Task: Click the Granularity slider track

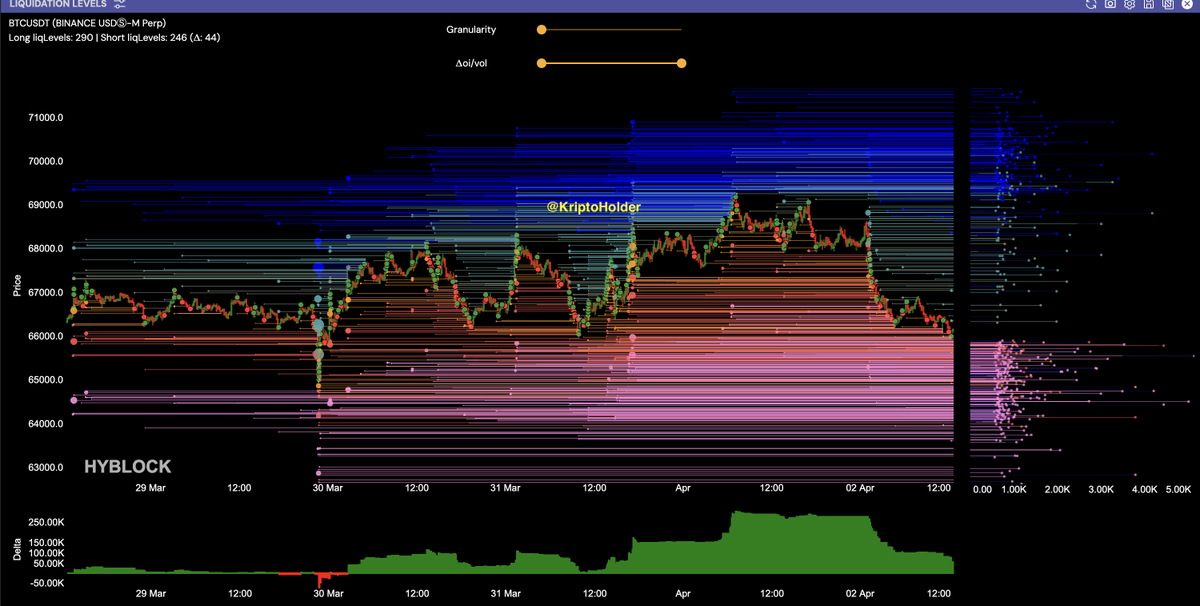Action: tap(611, 30)
